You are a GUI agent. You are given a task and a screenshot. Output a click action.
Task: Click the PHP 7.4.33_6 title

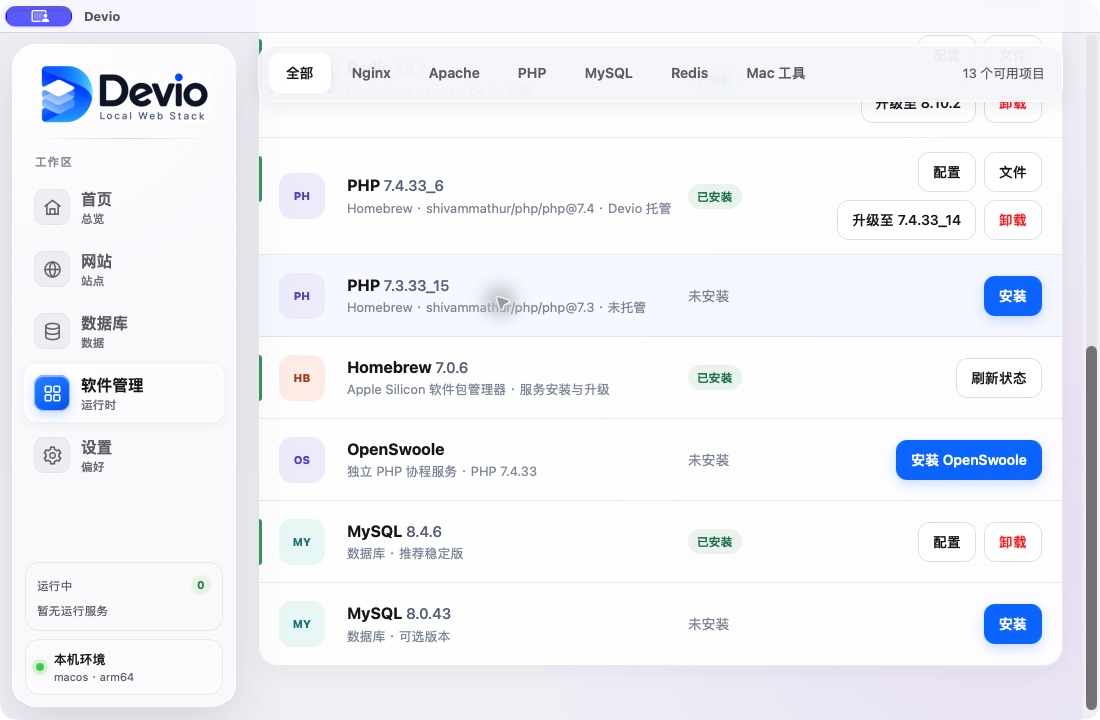(395, 186)
